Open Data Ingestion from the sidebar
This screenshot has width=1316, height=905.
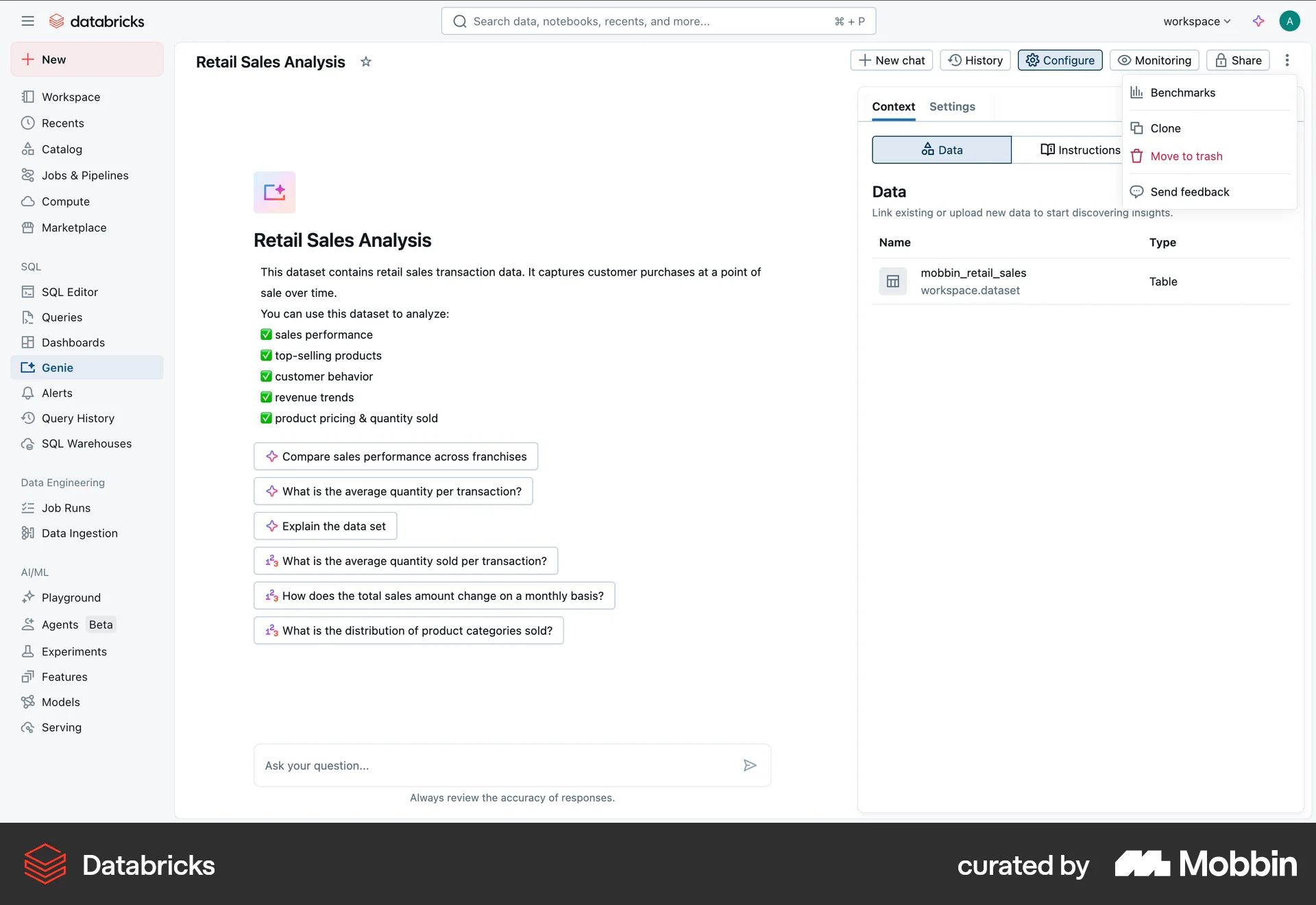tap(80, 533)
